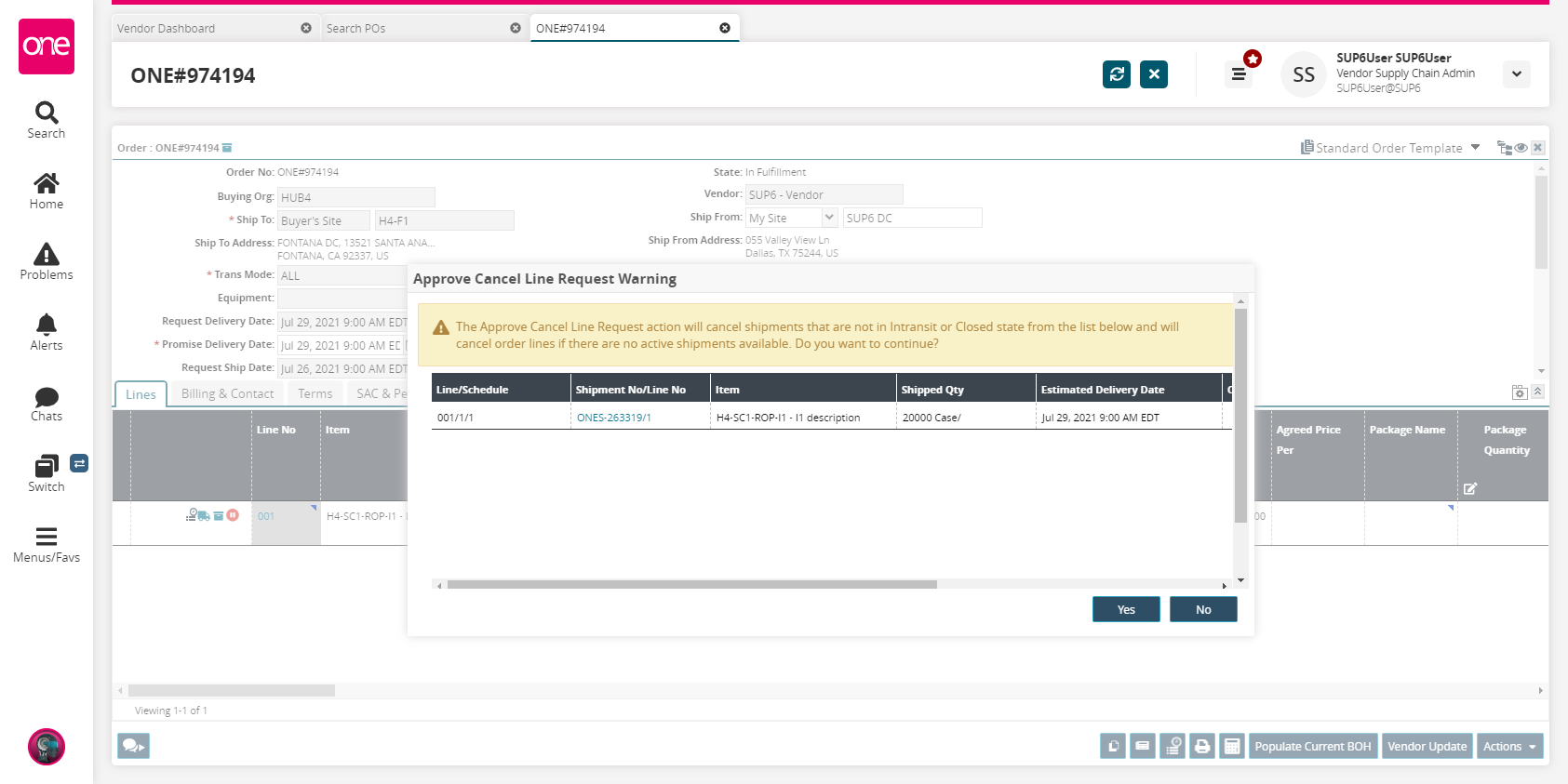Click the edit pencil icon in Package Quantity header
1568x784 pixels.
(x=1470, y=488)
